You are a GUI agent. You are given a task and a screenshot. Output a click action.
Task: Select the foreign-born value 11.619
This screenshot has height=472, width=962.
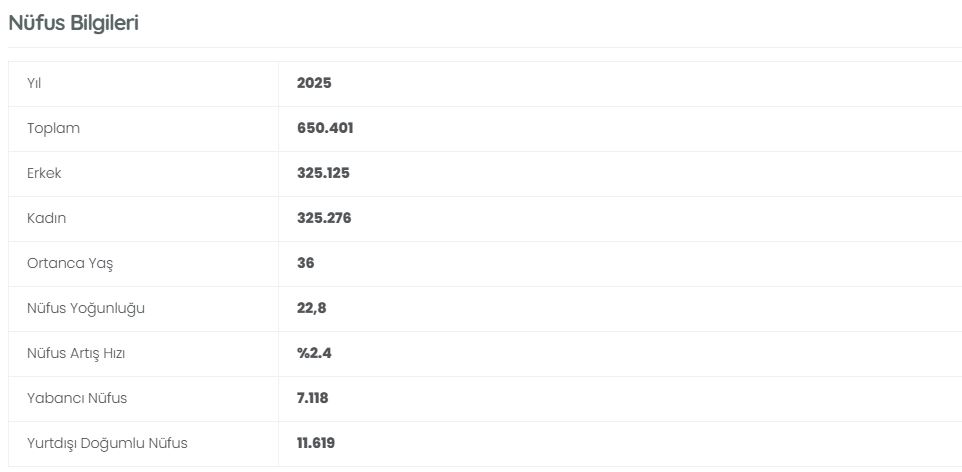pyautogui.click(x=316, y=443)
